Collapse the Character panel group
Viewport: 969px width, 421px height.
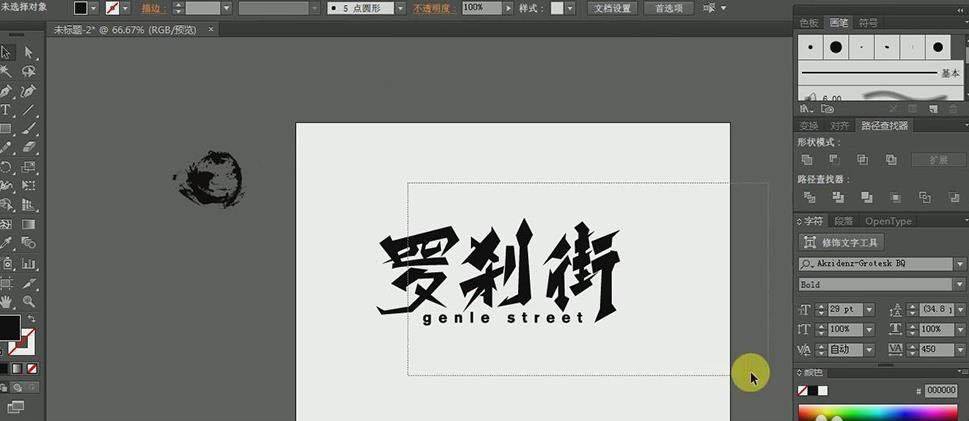coord(800,221)
